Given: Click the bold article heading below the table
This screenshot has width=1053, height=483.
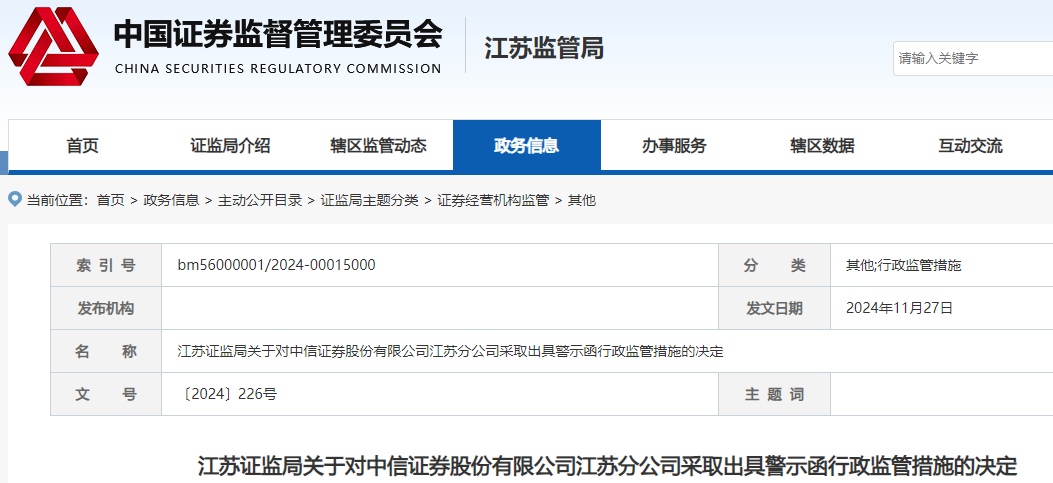Looking at the screenshot, I should 608,465.
